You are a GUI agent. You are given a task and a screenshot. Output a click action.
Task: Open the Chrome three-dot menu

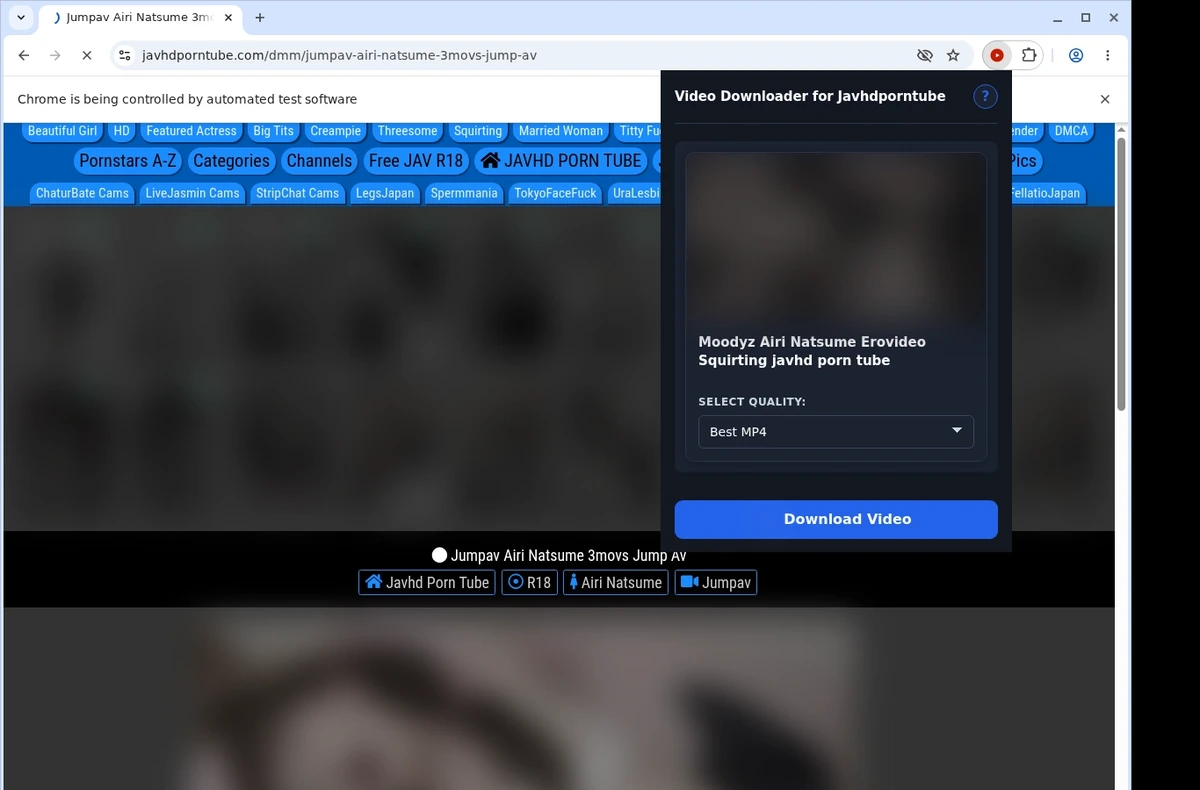pos(1107,55)
